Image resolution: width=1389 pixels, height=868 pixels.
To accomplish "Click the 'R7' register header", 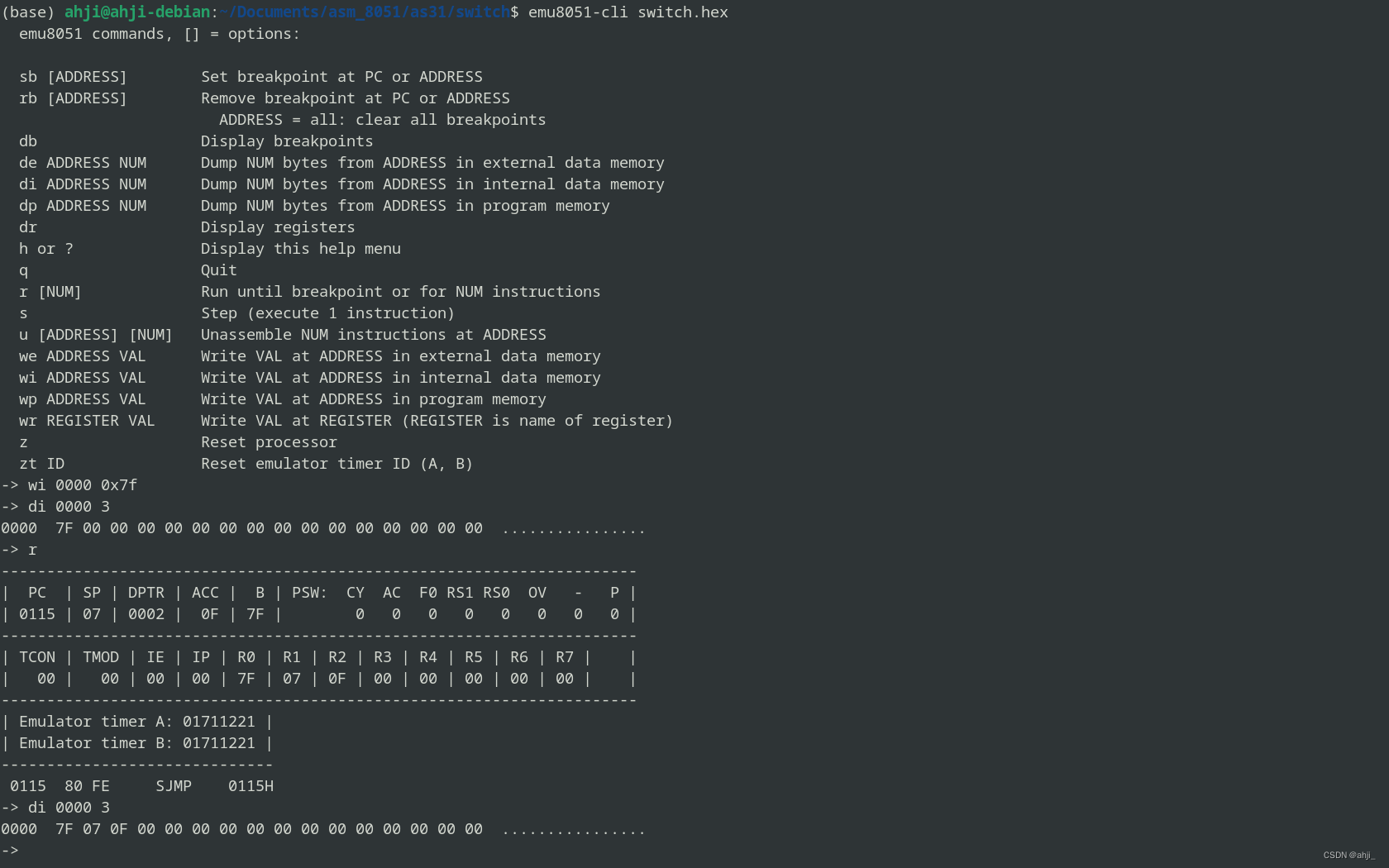I will click(x=565, y=657).
